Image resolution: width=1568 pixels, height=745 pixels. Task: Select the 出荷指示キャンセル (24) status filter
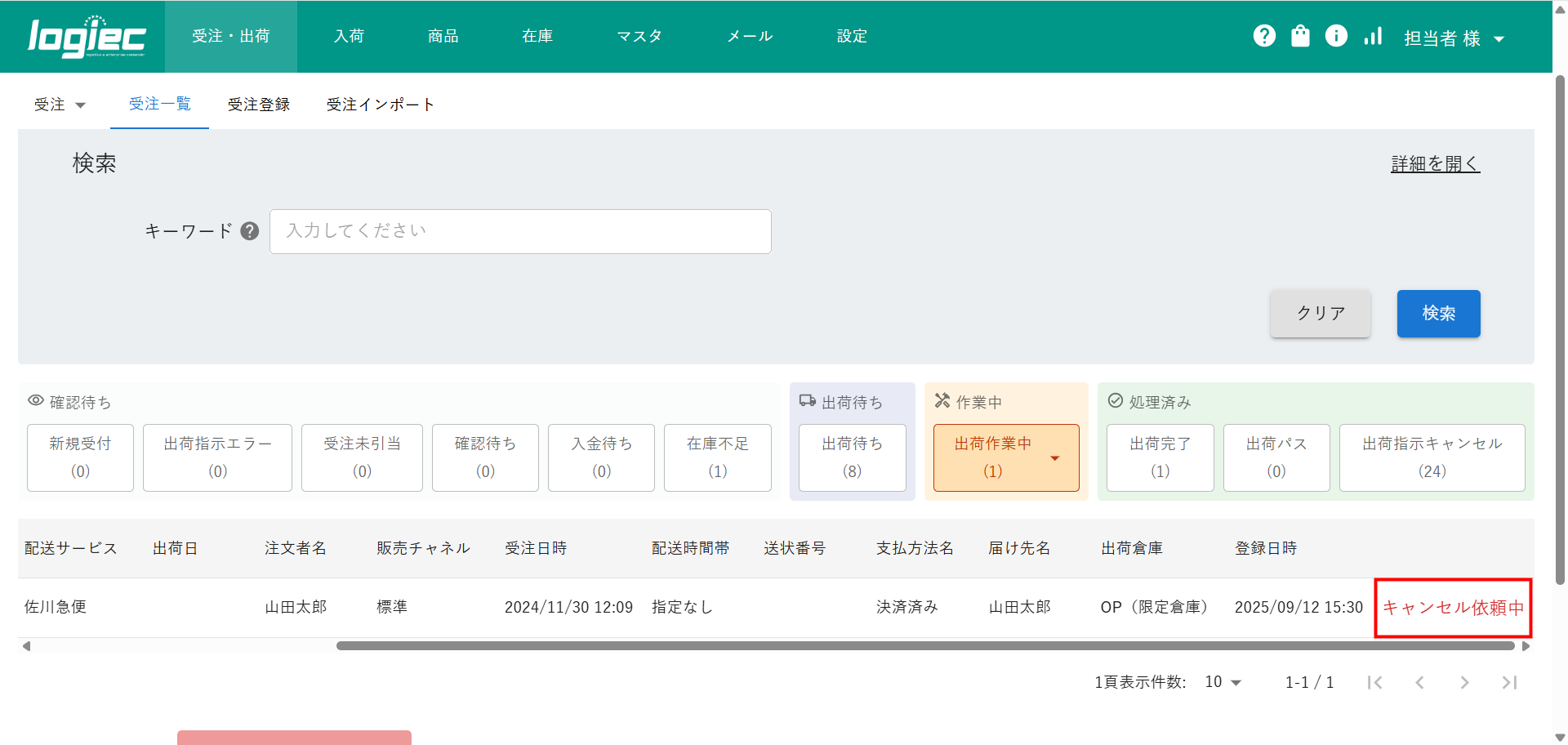click(1432, 457)
